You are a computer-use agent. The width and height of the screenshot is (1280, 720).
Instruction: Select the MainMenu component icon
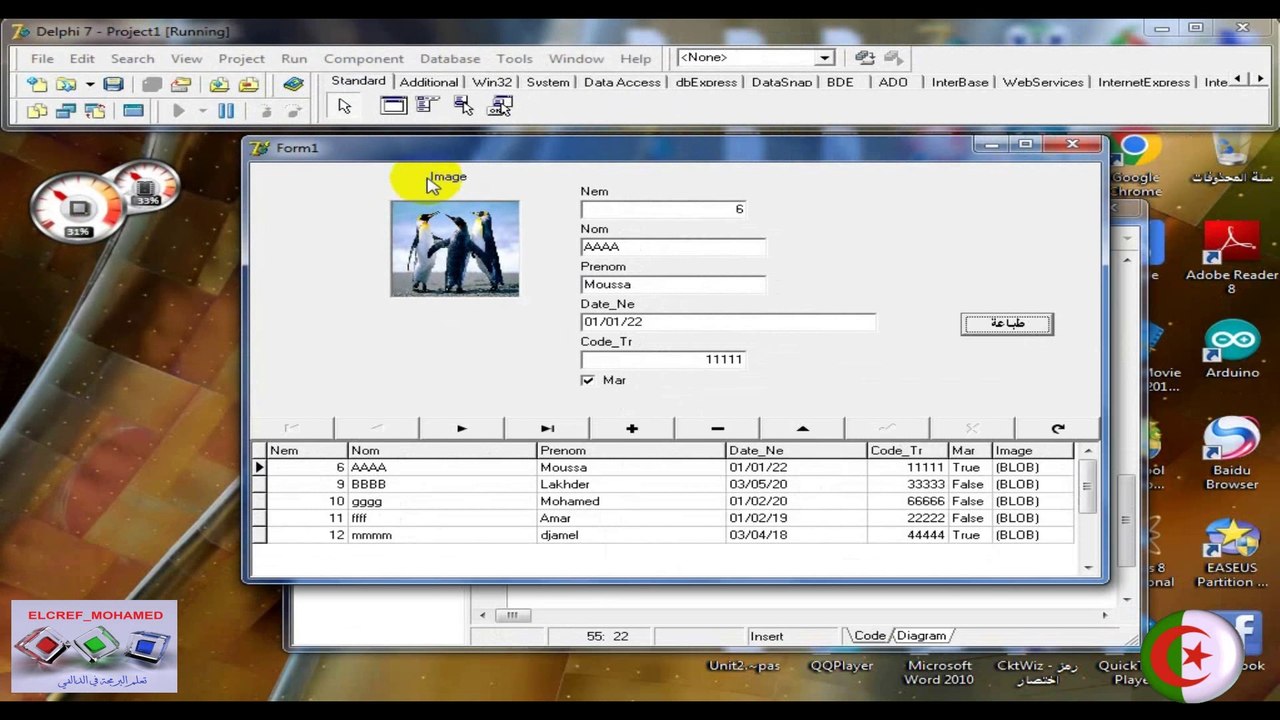click(x=428, y=105)
